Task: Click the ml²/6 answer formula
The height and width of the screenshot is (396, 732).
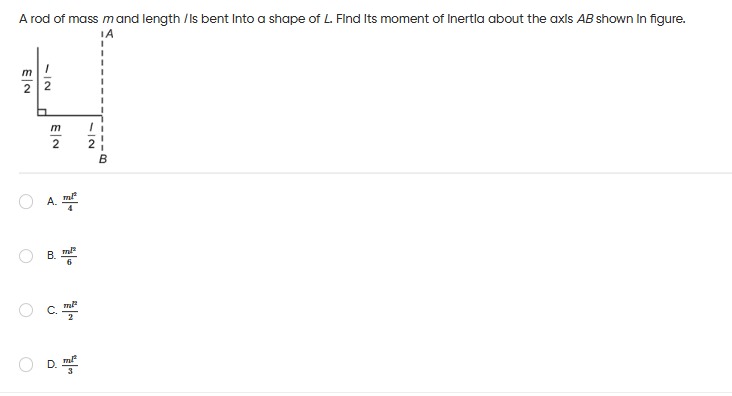Action: coord(70,256)
